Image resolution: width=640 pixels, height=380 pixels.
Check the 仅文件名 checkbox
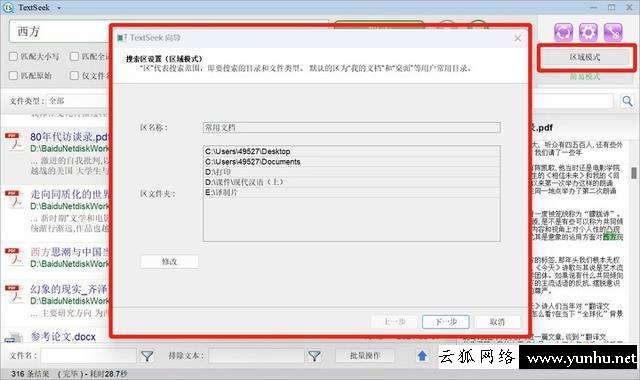coord(74,76)
